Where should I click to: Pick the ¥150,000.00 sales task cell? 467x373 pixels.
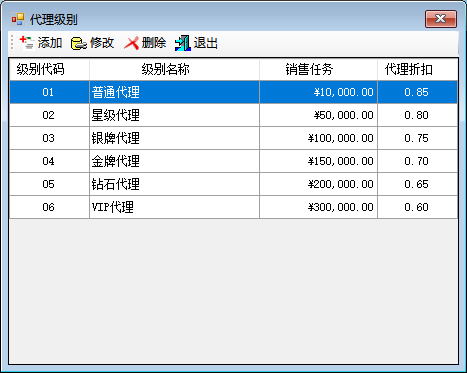coord(318,161)
